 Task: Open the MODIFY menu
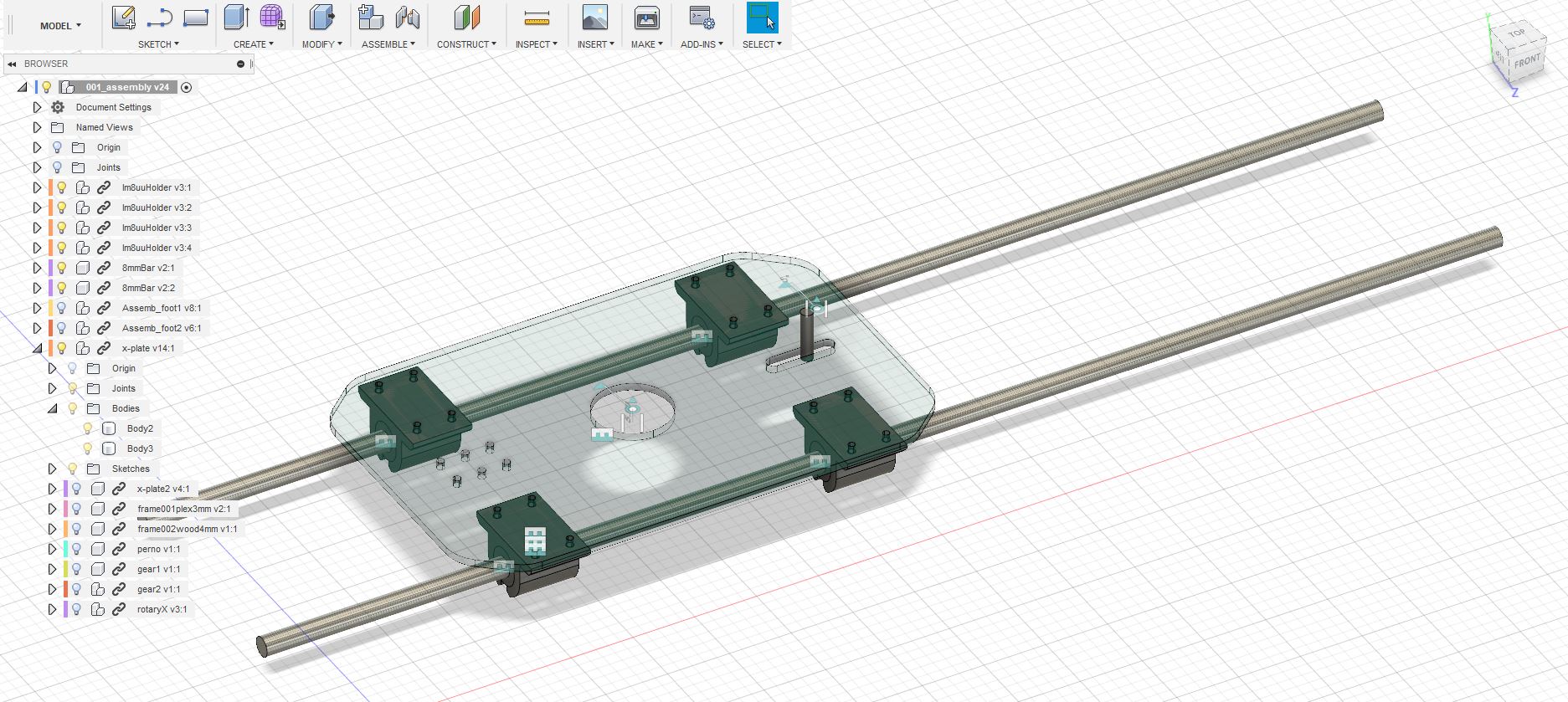[x=321, y=44]
